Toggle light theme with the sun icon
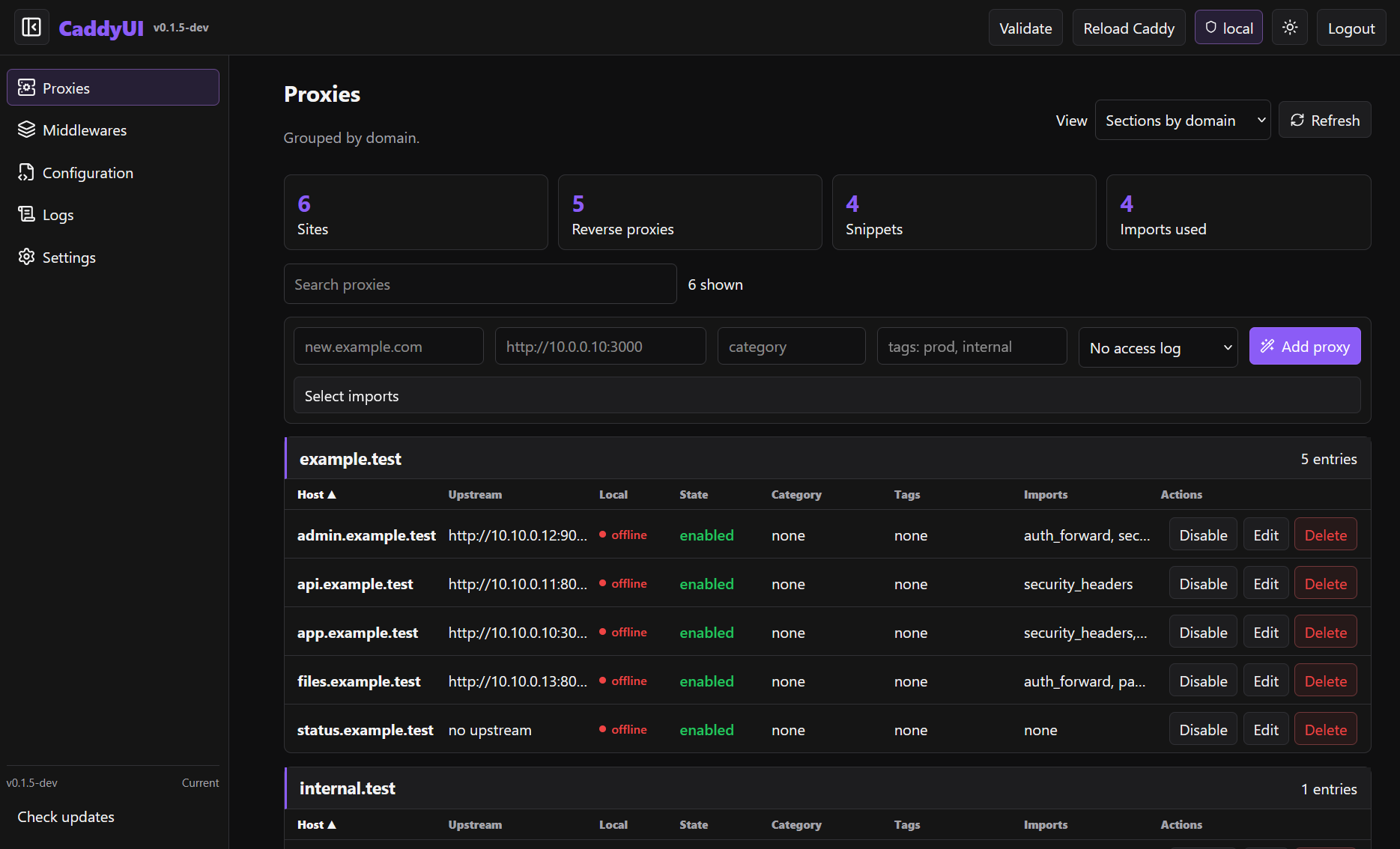The height and width of the screenshot is (849, 1400). [1289, 28]
